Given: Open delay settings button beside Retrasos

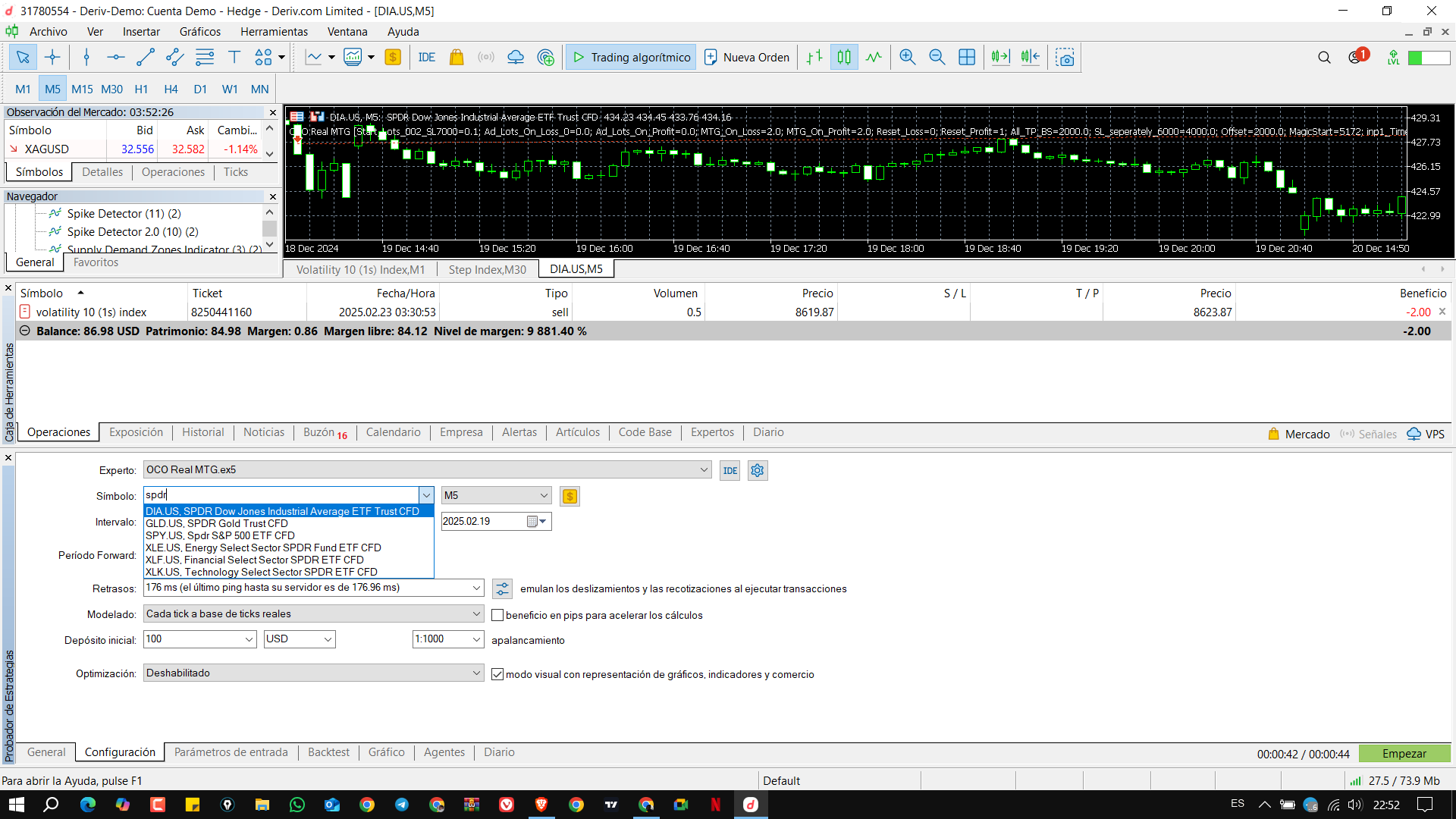Looking at the screenshot, I should (x=502, y=588).
